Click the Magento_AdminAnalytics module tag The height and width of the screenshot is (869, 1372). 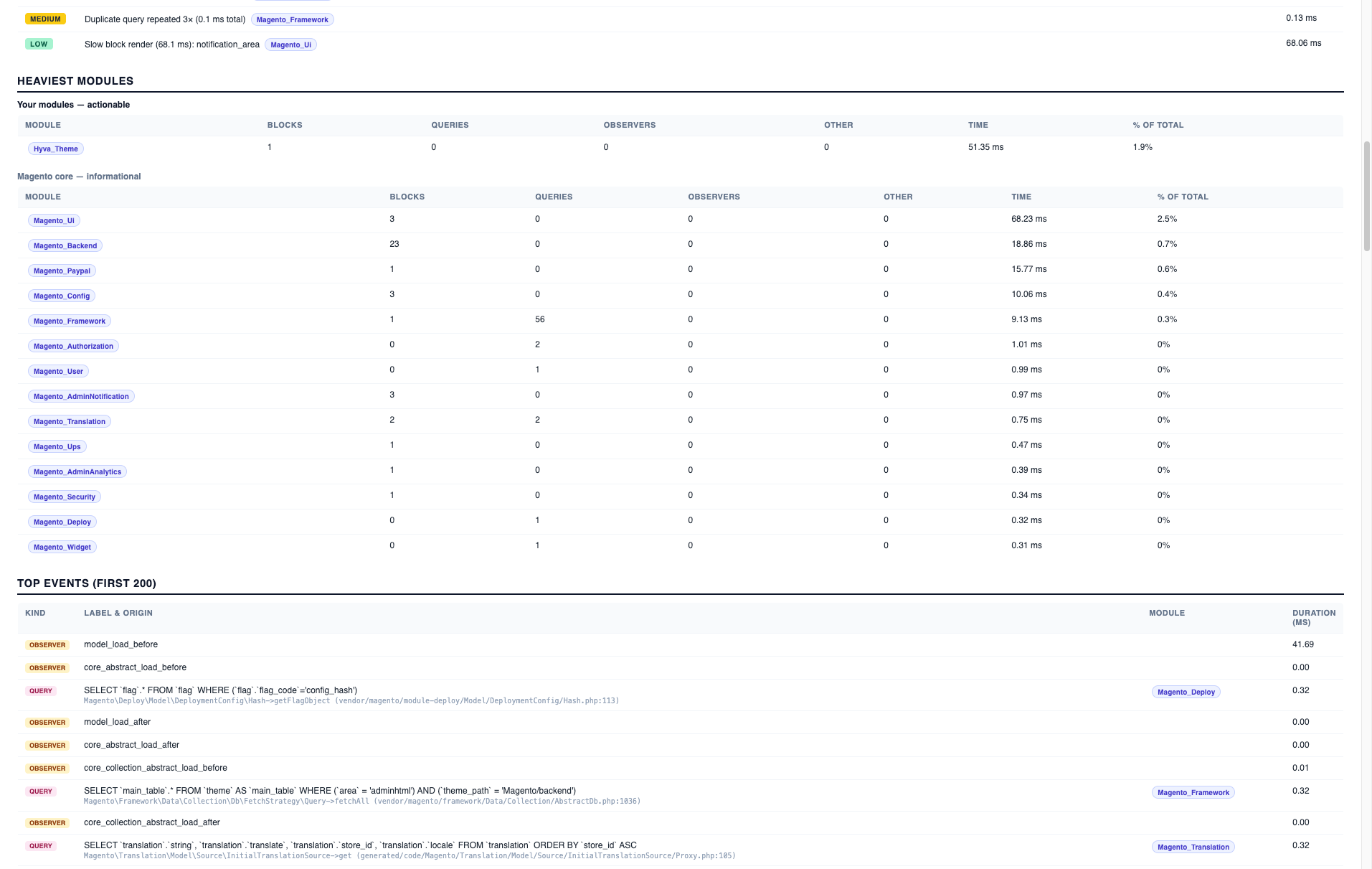77,471
